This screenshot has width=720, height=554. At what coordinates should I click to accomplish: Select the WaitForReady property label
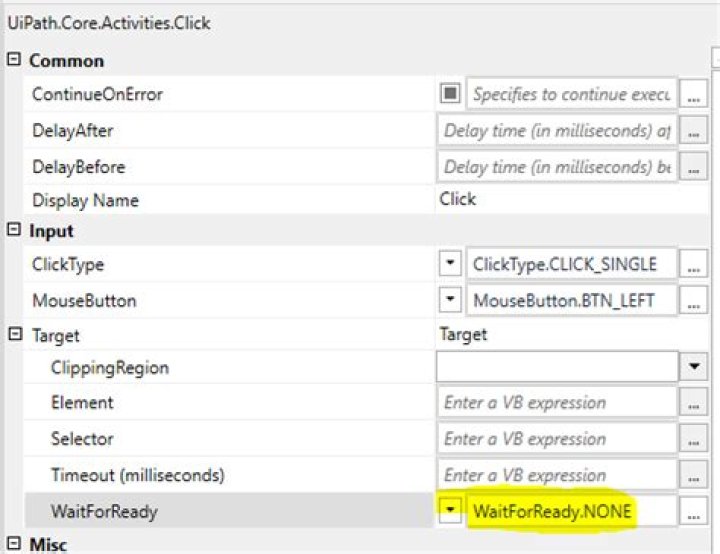(x=104, y=511)
